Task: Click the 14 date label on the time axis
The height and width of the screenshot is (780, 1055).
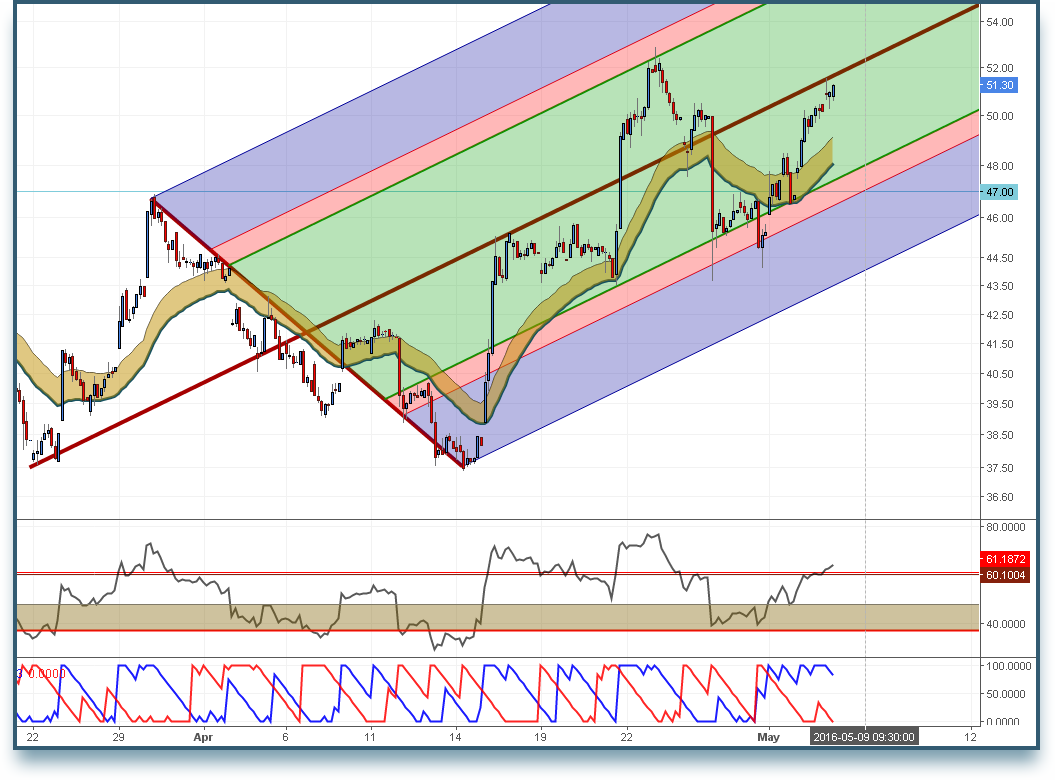Action: click(x=456, y=737)
